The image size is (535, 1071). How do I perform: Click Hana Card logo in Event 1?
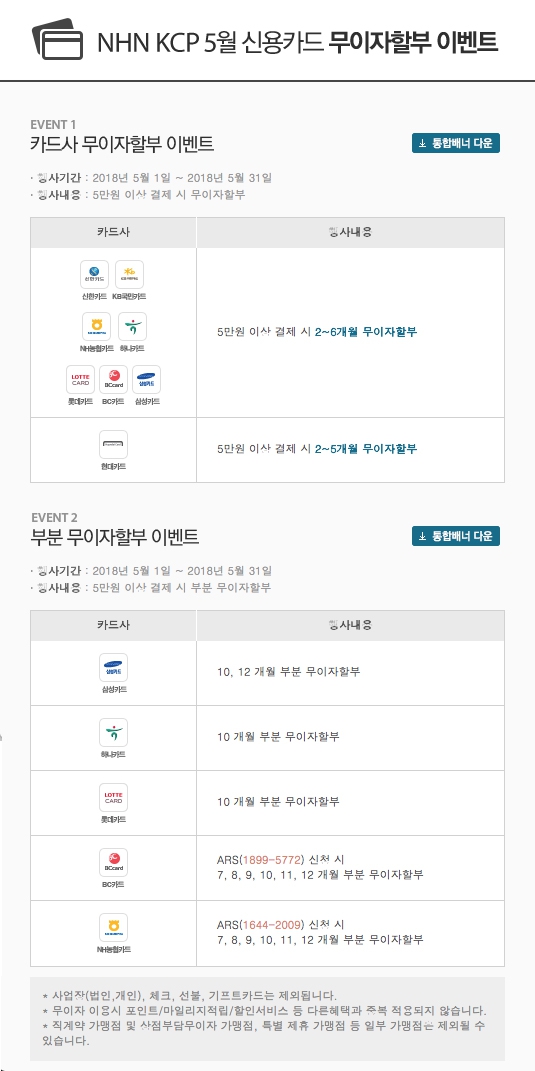pyautogui.click(x=132, y=326)
